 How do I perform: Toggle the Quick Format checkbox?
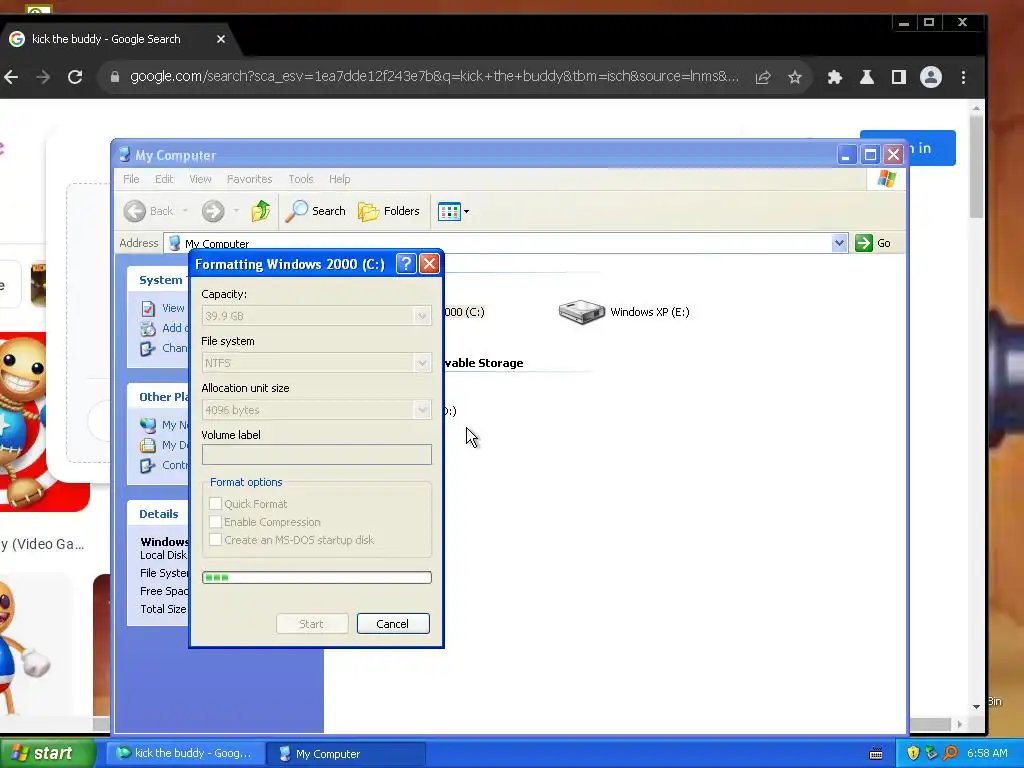tap(215, 504)
